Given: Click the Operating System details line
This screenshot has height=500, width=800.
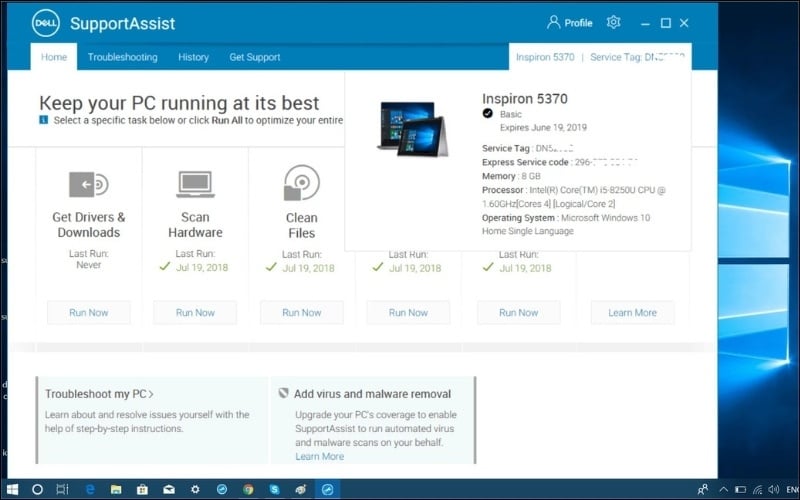Looking at the screenshot, I should (x=566, y=224).
